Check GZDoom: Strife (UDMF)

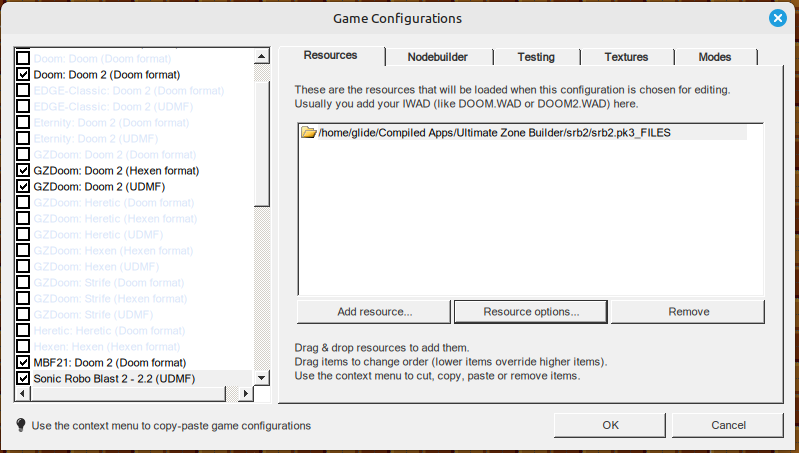[x=23, y=314]
